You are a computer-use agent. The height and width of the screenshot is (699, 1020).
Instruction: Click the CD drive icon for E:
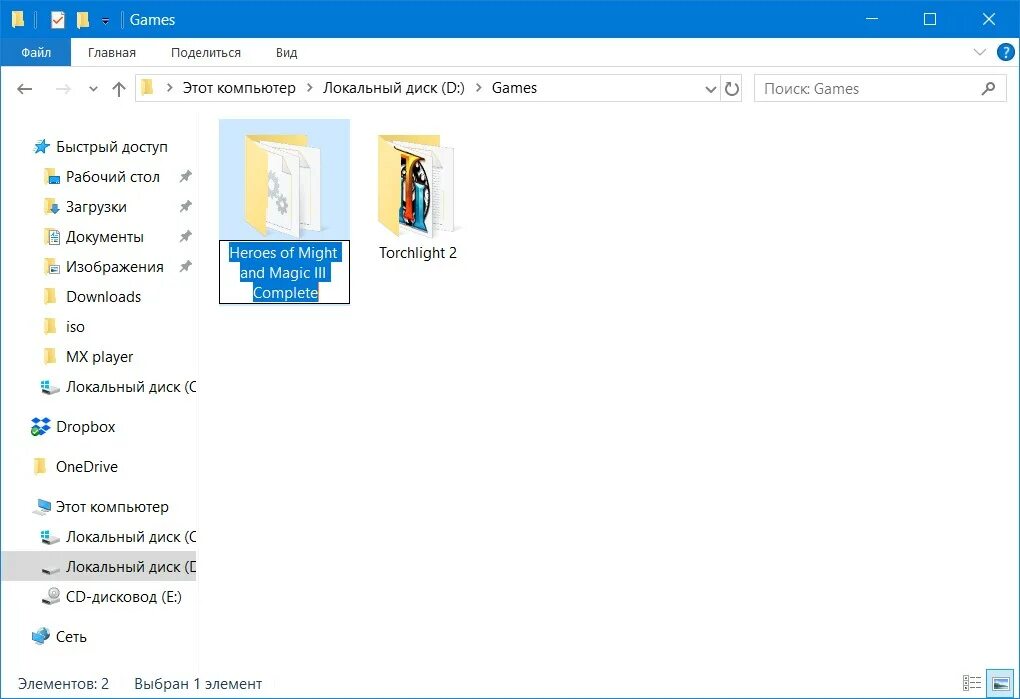[51, 596]
